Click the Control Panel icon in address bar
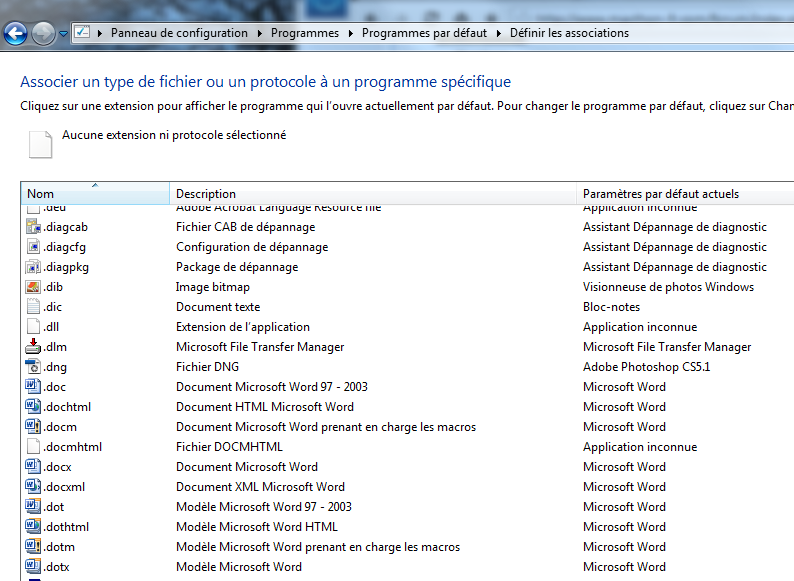Screen dimensions: 794x581 [x=82, y=33]
